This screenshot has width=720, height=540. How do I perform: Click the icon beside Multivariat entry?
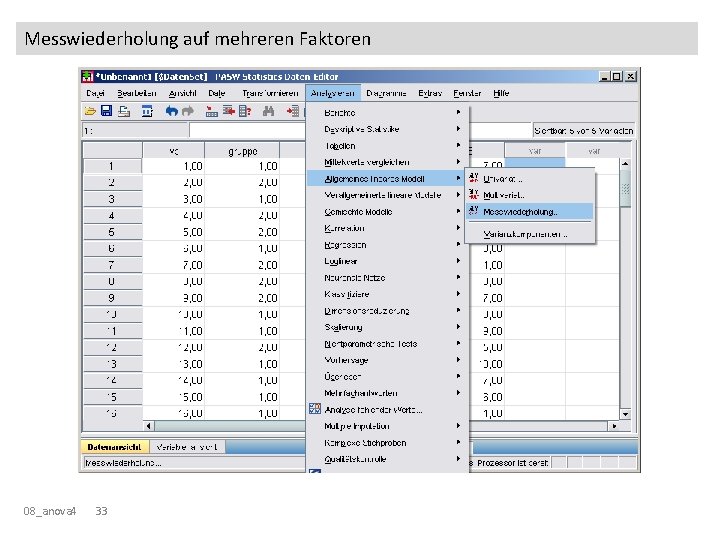point(474,194)
